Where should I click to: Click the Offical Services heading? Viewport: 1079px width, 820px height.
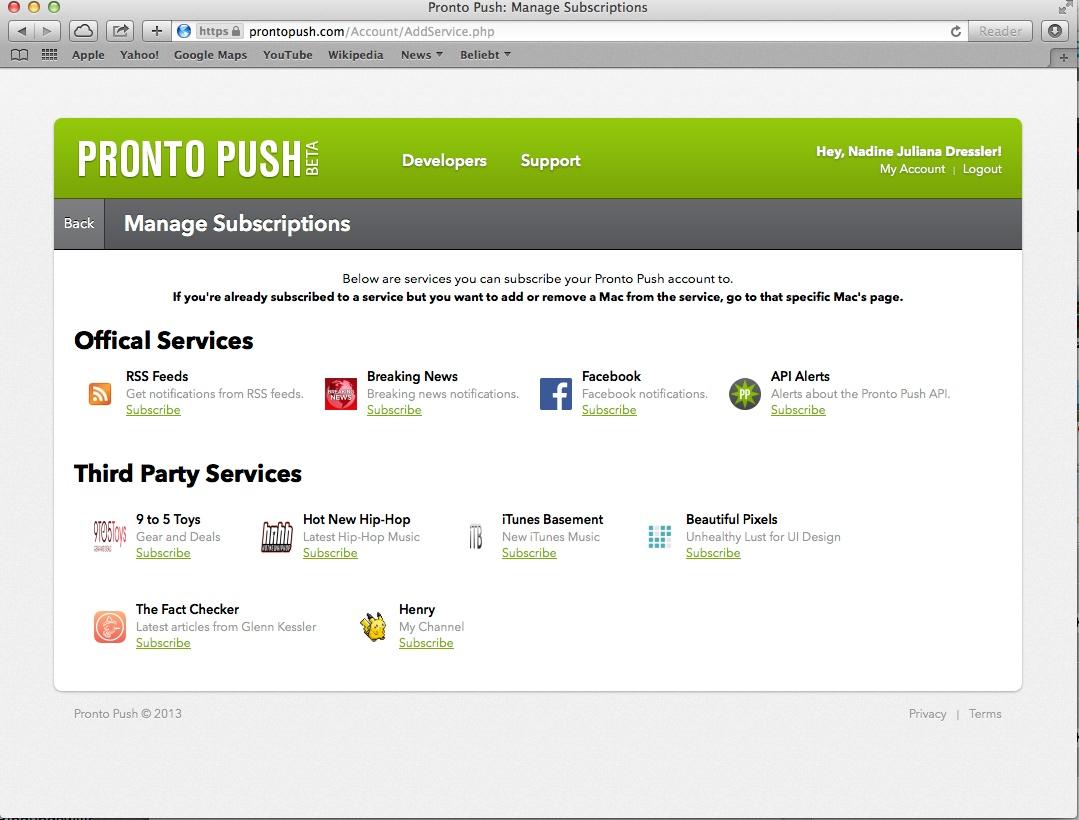pyautogui.click(x=164, y=341)
